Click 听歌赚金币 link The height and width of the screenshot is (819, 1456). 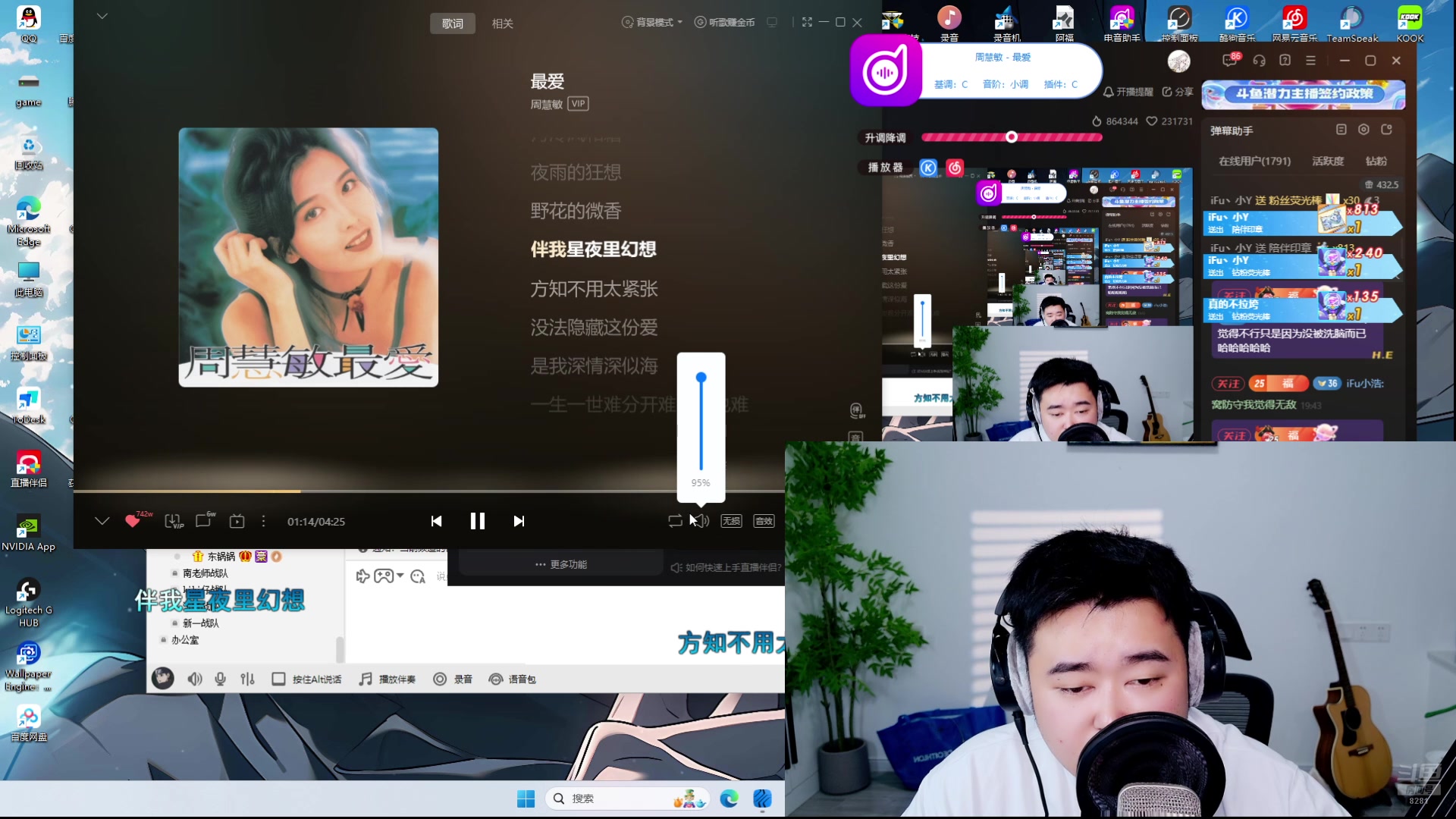click(725, 23)
